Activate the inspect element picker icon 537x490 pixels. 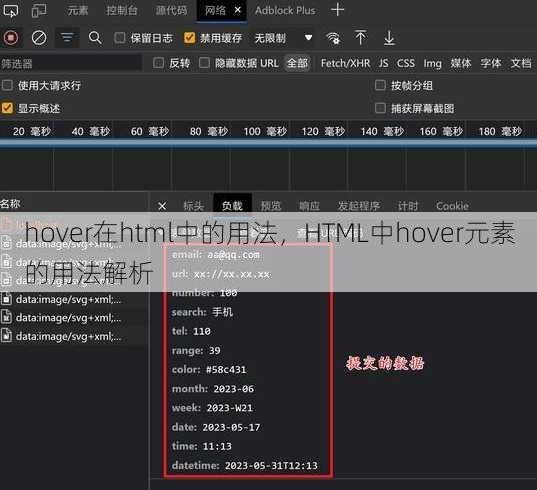click(10, 10)
